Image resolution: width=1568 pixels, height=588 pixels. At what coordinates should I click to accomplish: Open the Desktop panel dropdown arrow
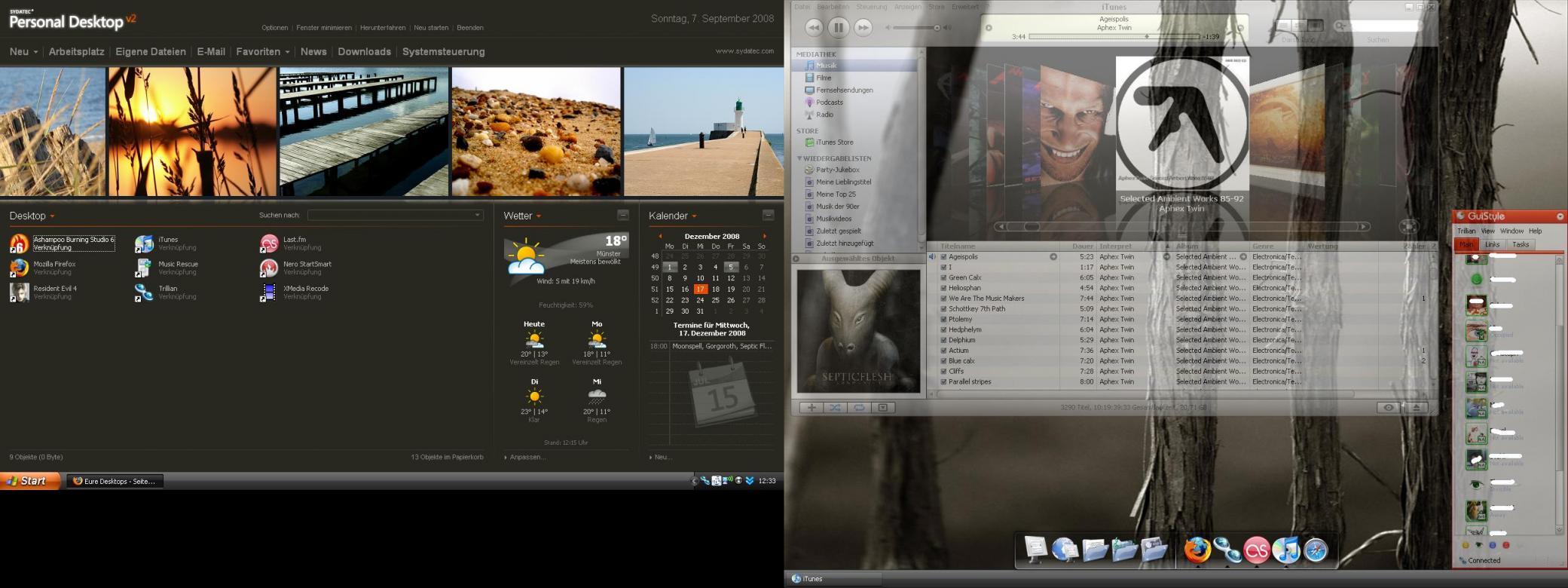52,216
